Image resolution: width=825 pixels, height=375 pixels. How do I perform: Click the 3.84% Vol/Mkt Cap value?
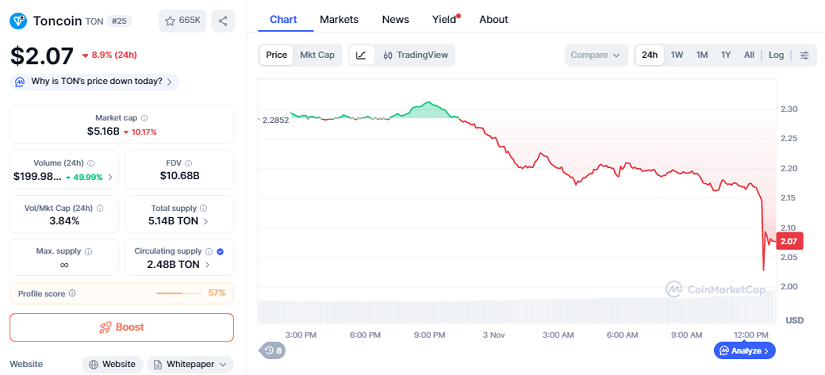pyautogui.click(x=64, y=221)
